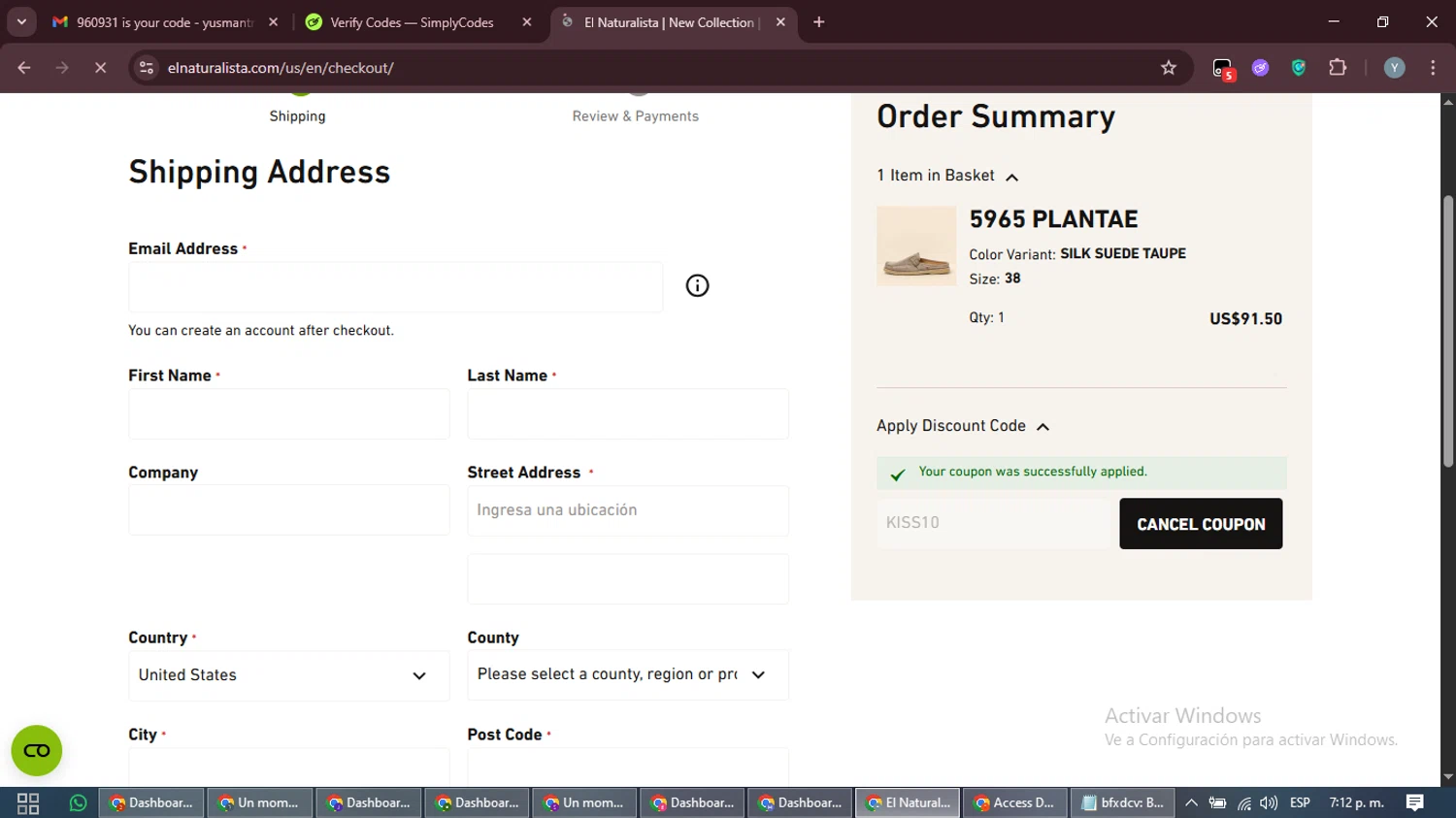Open WhatsApp from the taskbar
This screenshot has height=818, width=1456.
78,802
